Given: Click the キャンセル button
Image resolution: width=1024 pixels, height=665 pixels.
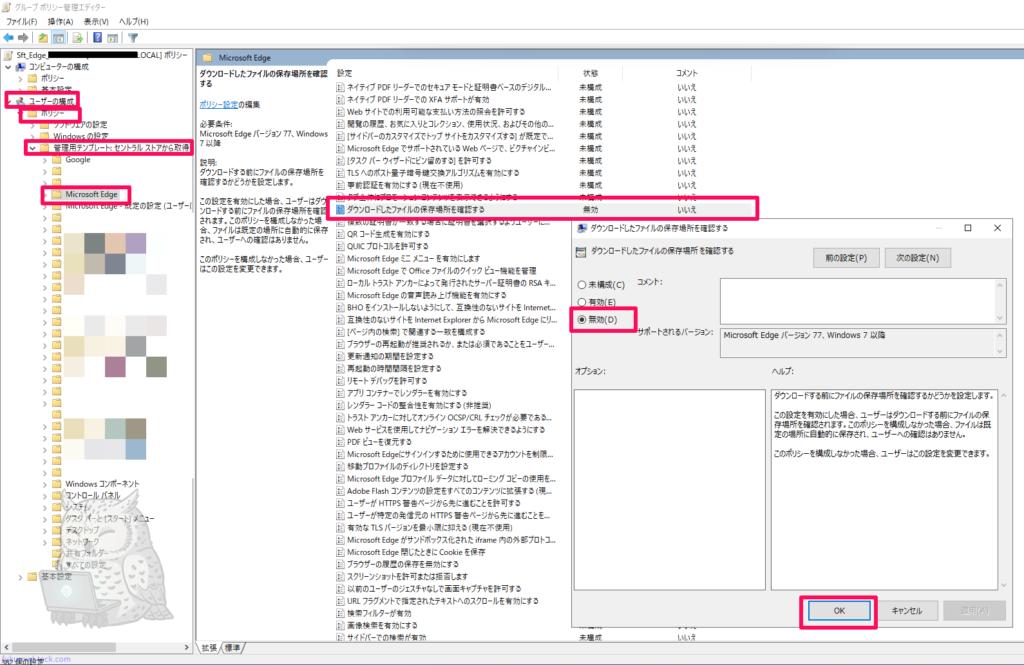Looking at the screenshot, I should [907, 611].
